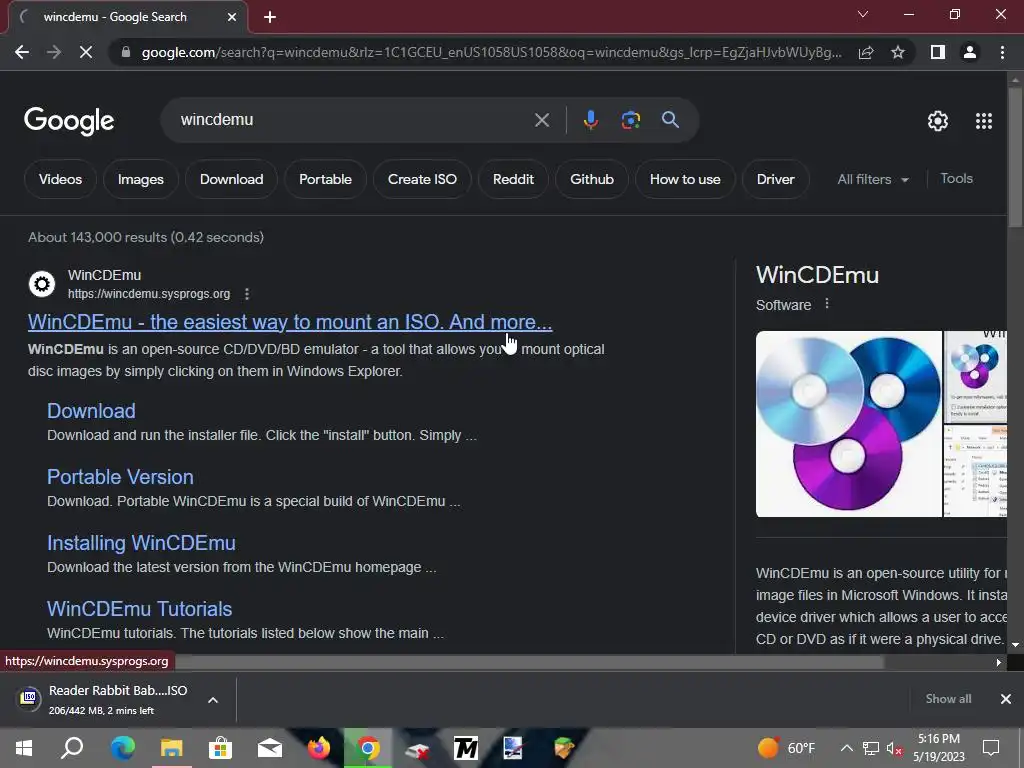The width and height of the screenshot is (1024, 768).
Task: Open the 5:16 PM clock calendar
Action: (938, 748)
